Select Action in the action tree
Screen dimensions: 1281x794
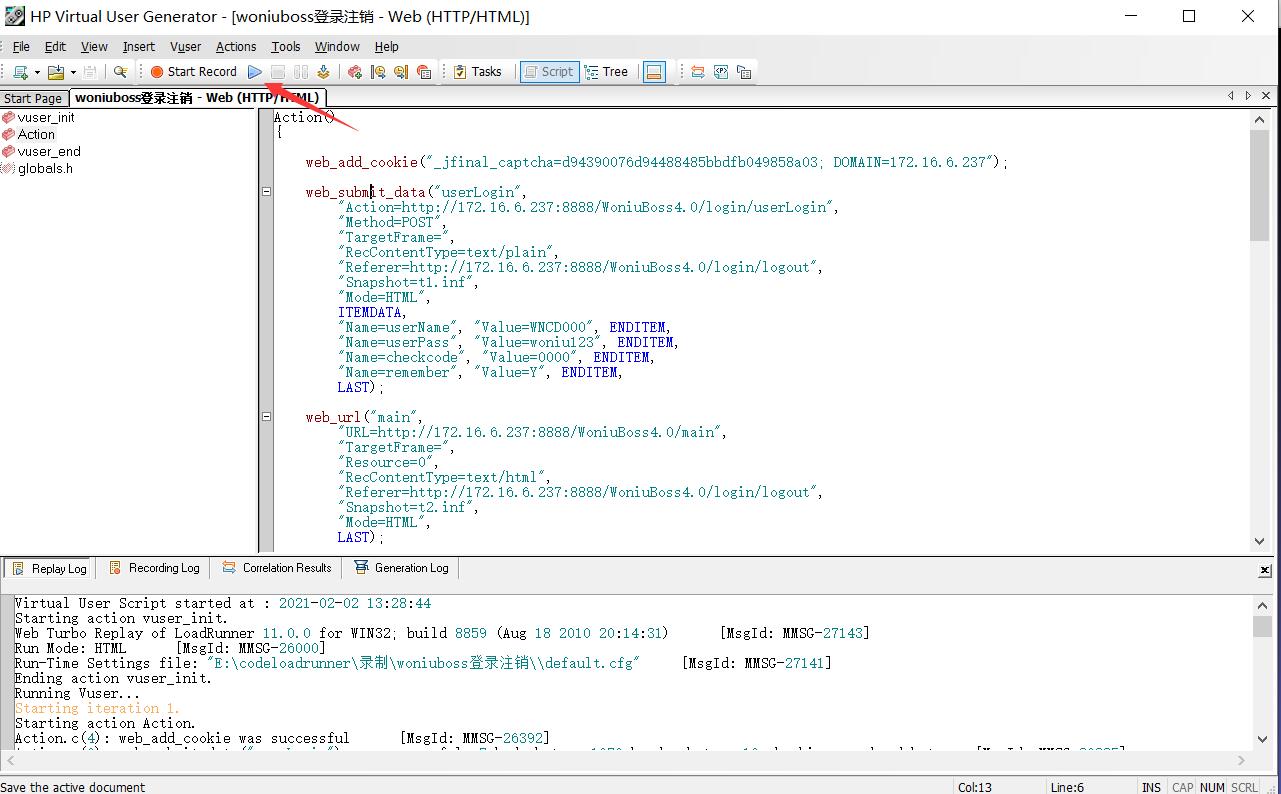coord(36,134)
